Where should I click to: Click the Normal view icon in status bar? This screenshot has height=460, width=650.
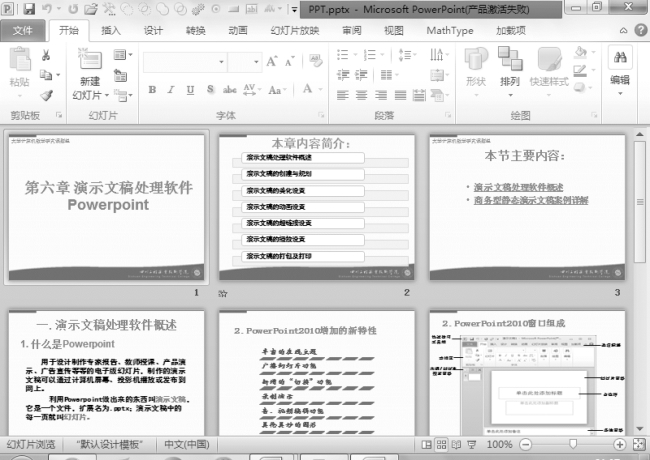(426, 445)
